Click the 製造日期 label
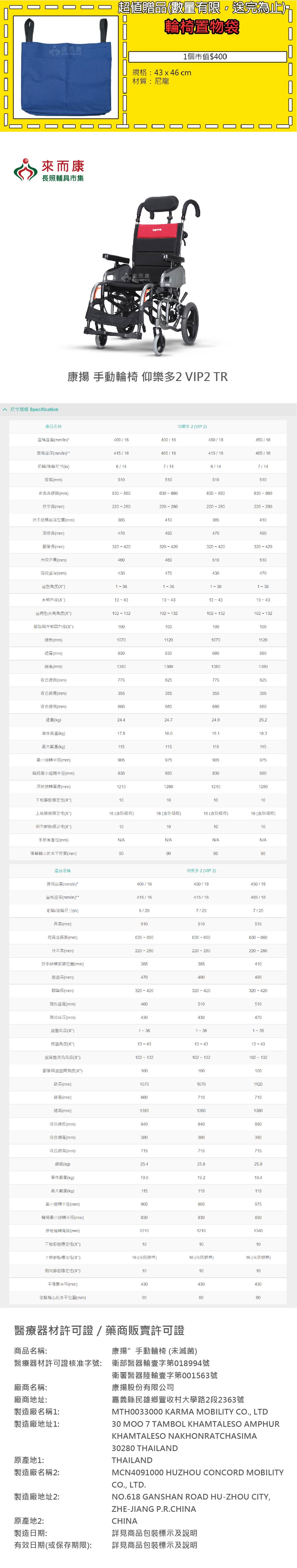This screenshot has height=1568, width=297. 31,1533
